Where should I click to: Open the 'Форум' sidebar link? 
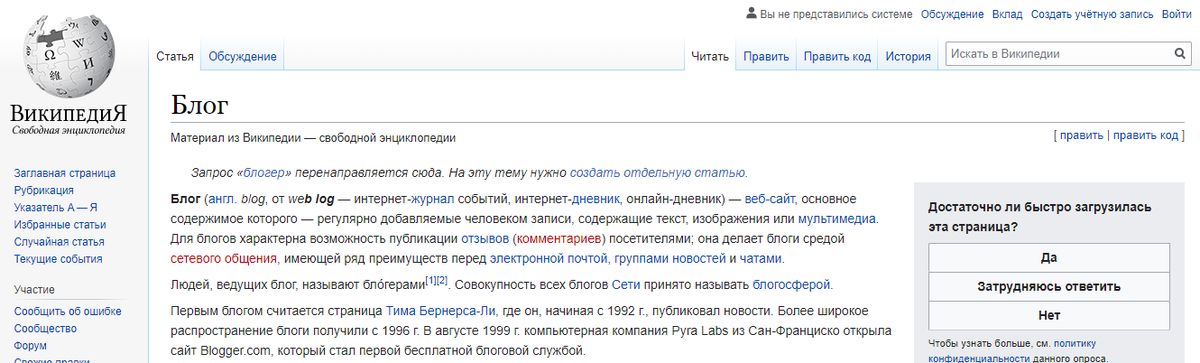[x=30, y=346]
